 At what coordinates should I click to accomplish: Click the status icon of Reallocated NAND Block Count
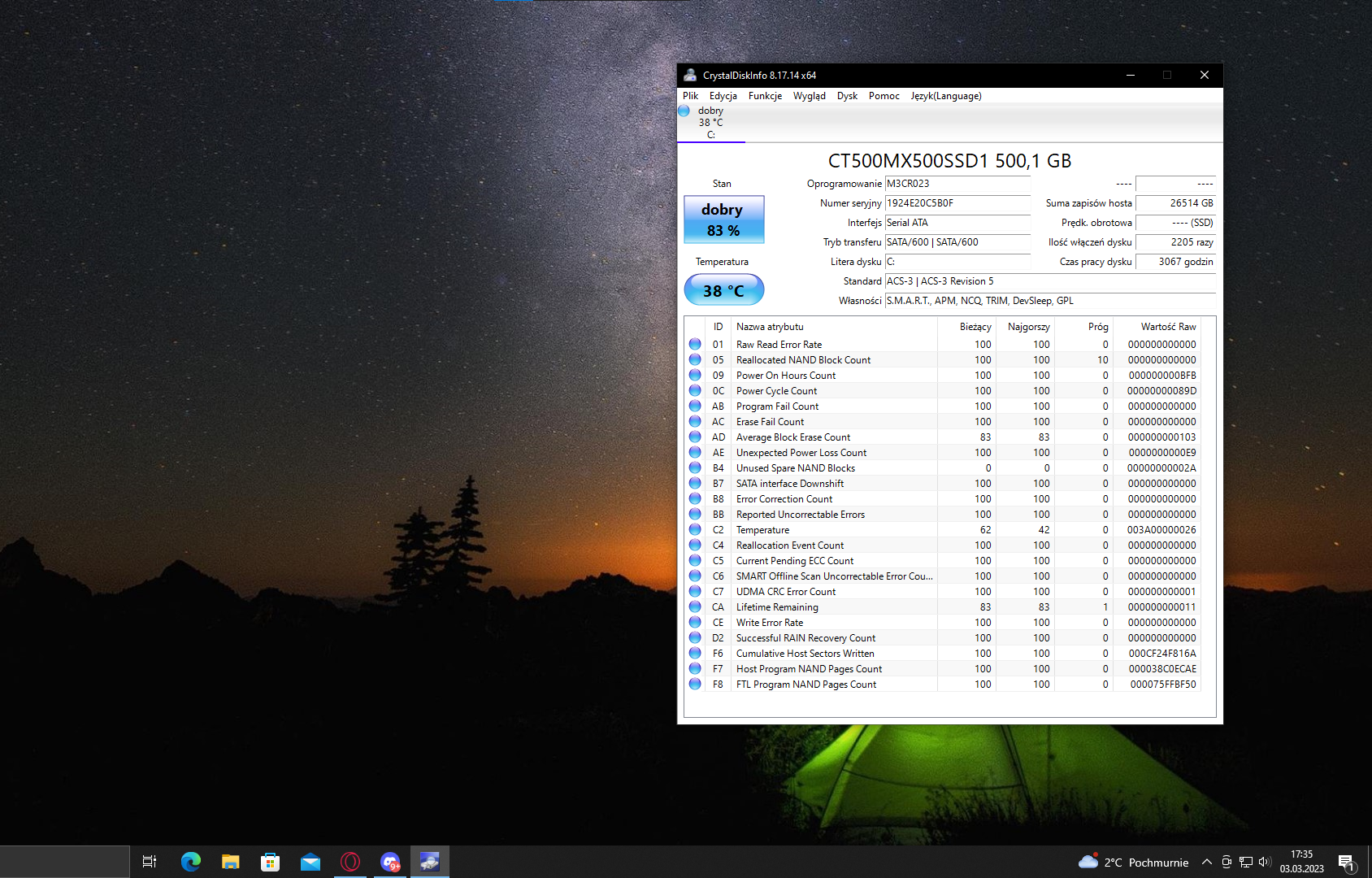tap(695, 359)
